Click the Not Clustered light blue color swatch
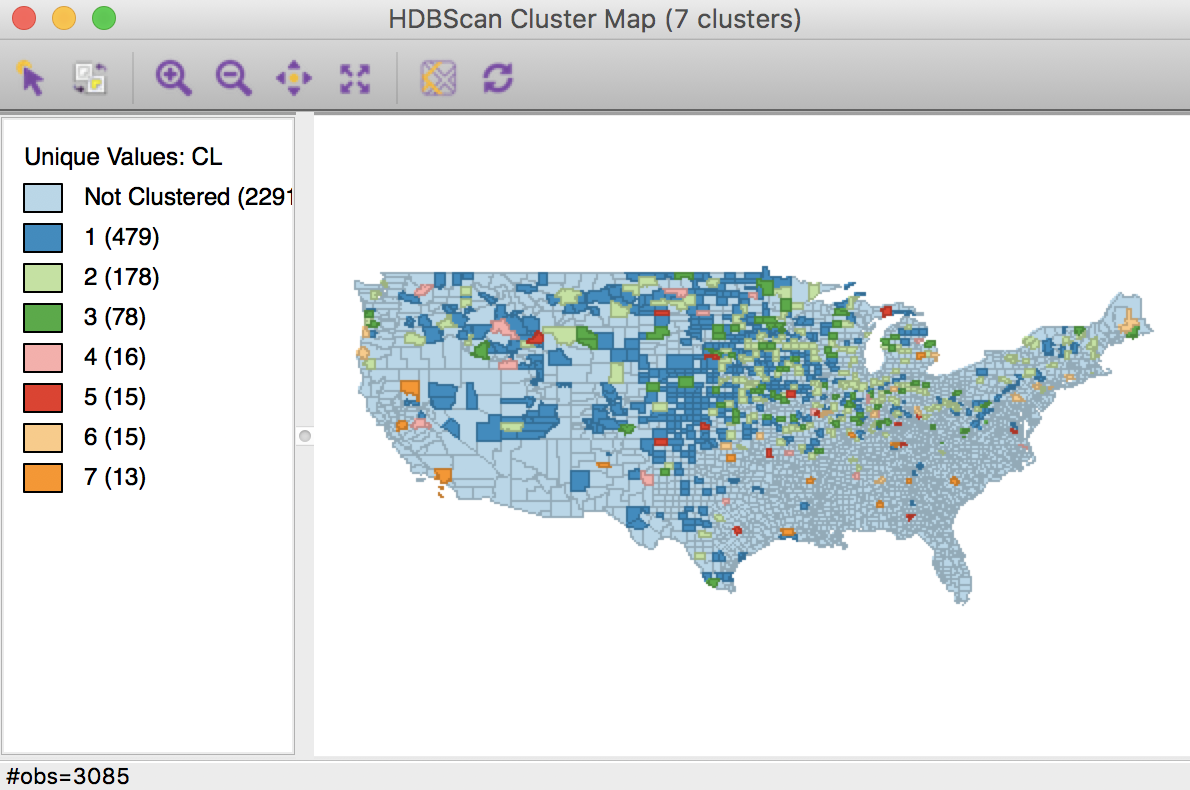1190x790 pixels. click(x=41, y=197)
